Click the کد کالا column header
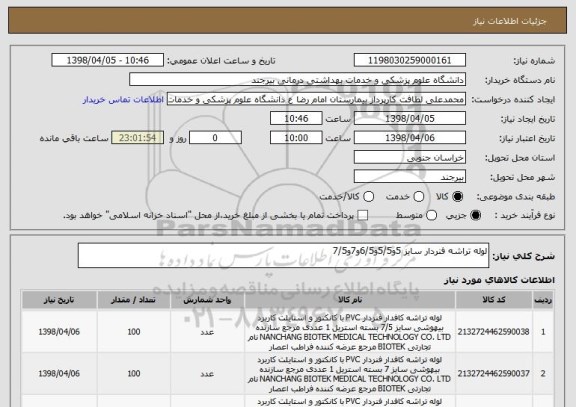The width and height of the screenshot is (576, 407). pyautogui.click(x=494, y=300)
